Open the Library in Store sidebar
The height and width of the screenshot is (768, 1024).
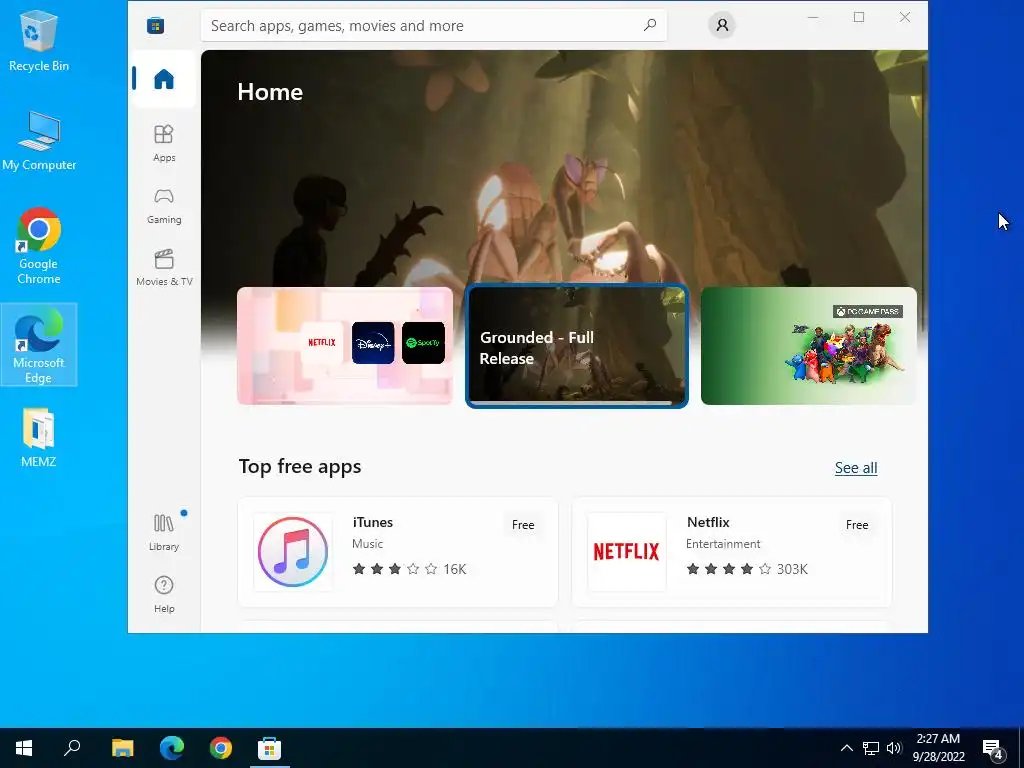point(164,532)
